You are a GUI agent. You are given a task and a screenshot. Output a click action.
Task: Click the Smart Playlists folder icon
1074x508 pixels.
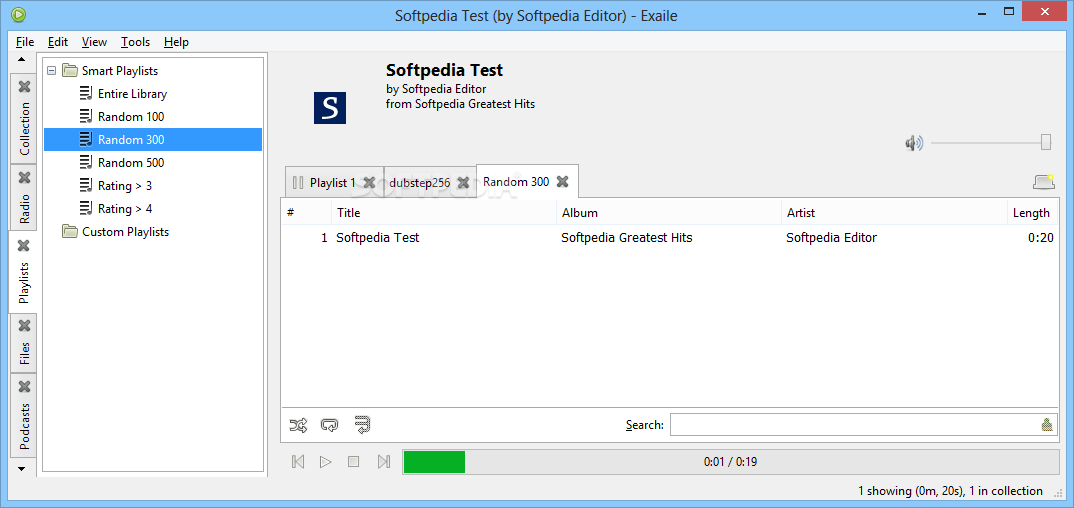click(70, 71)
